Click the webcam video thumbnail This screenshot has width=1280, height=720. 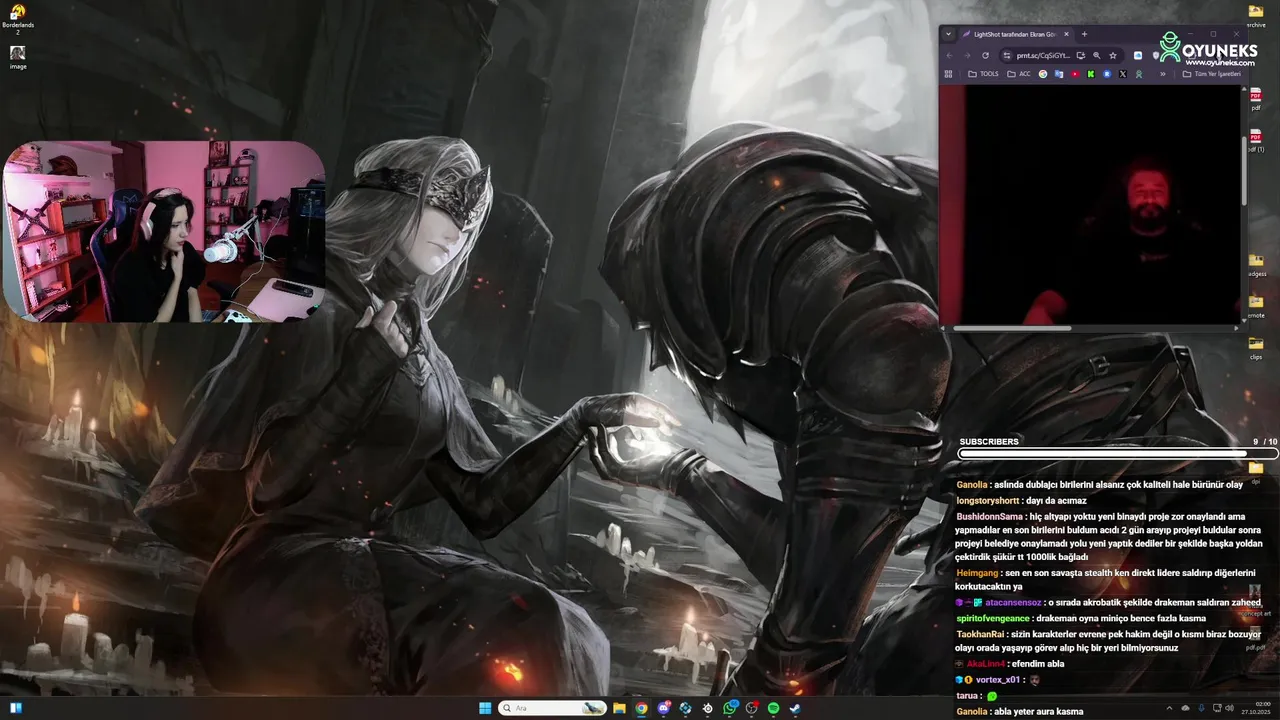(x=165, y=231)
